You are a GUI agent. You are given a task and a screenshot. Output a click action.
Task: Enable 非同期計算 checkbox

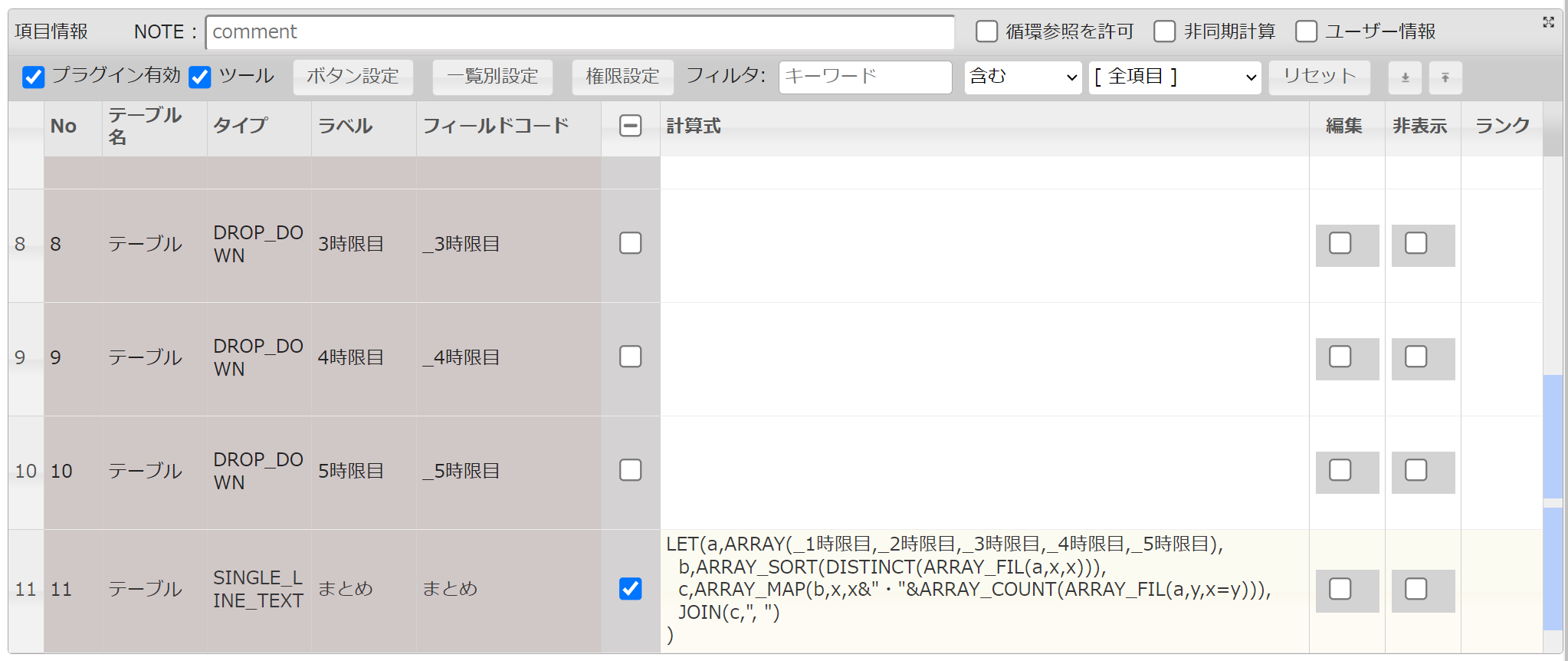coord(1164,31)
